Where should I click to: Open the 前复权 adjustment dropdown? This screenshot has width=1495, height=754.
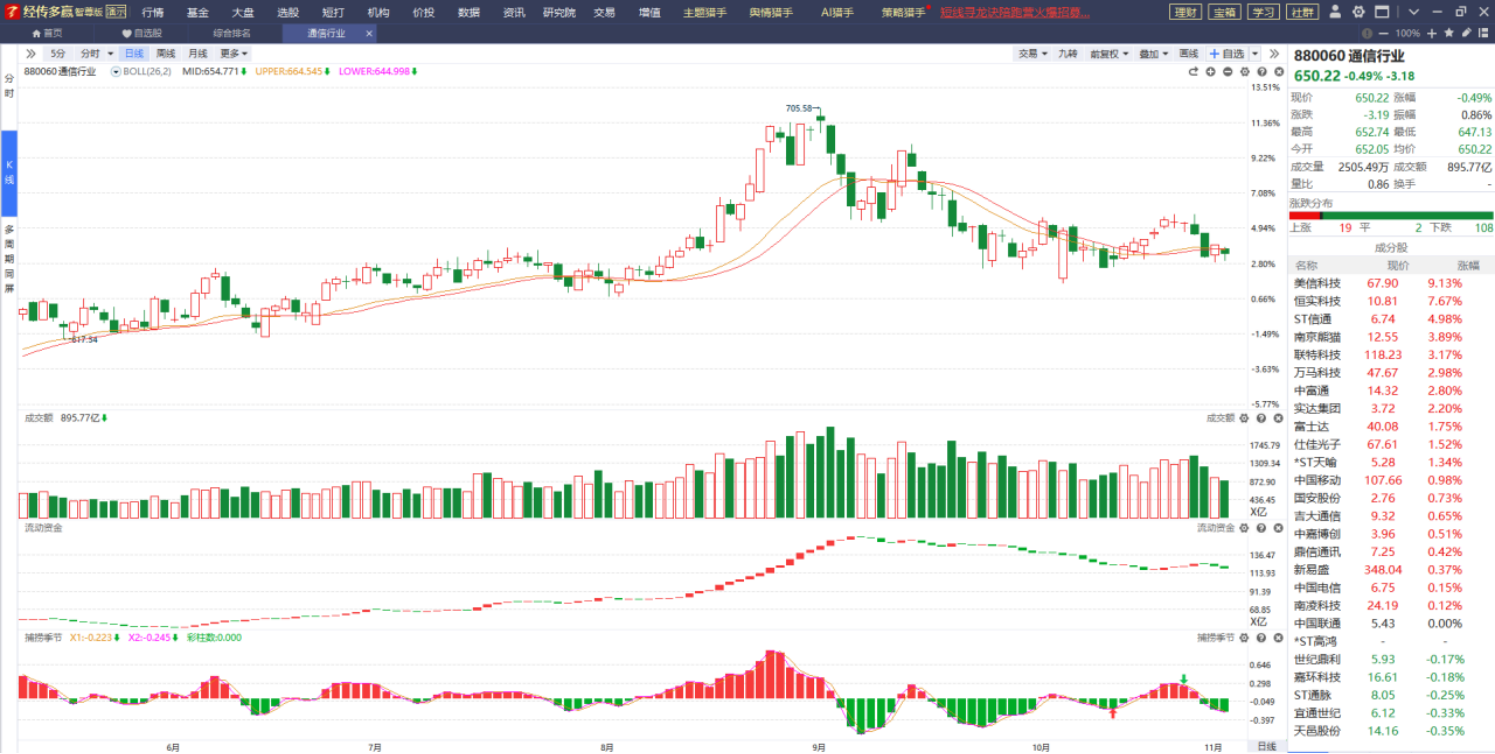(1107, 53)
